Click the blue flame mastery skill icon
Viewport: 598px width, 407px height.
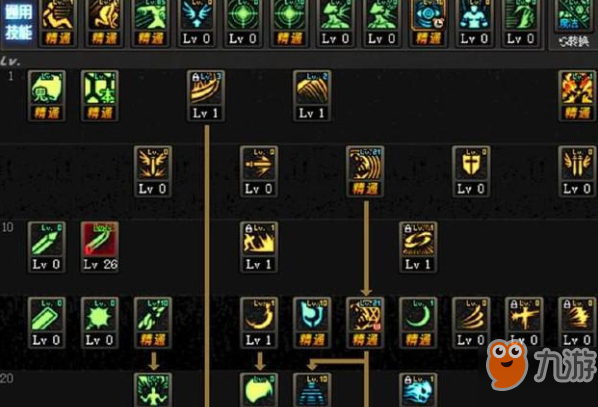(312, 322)
